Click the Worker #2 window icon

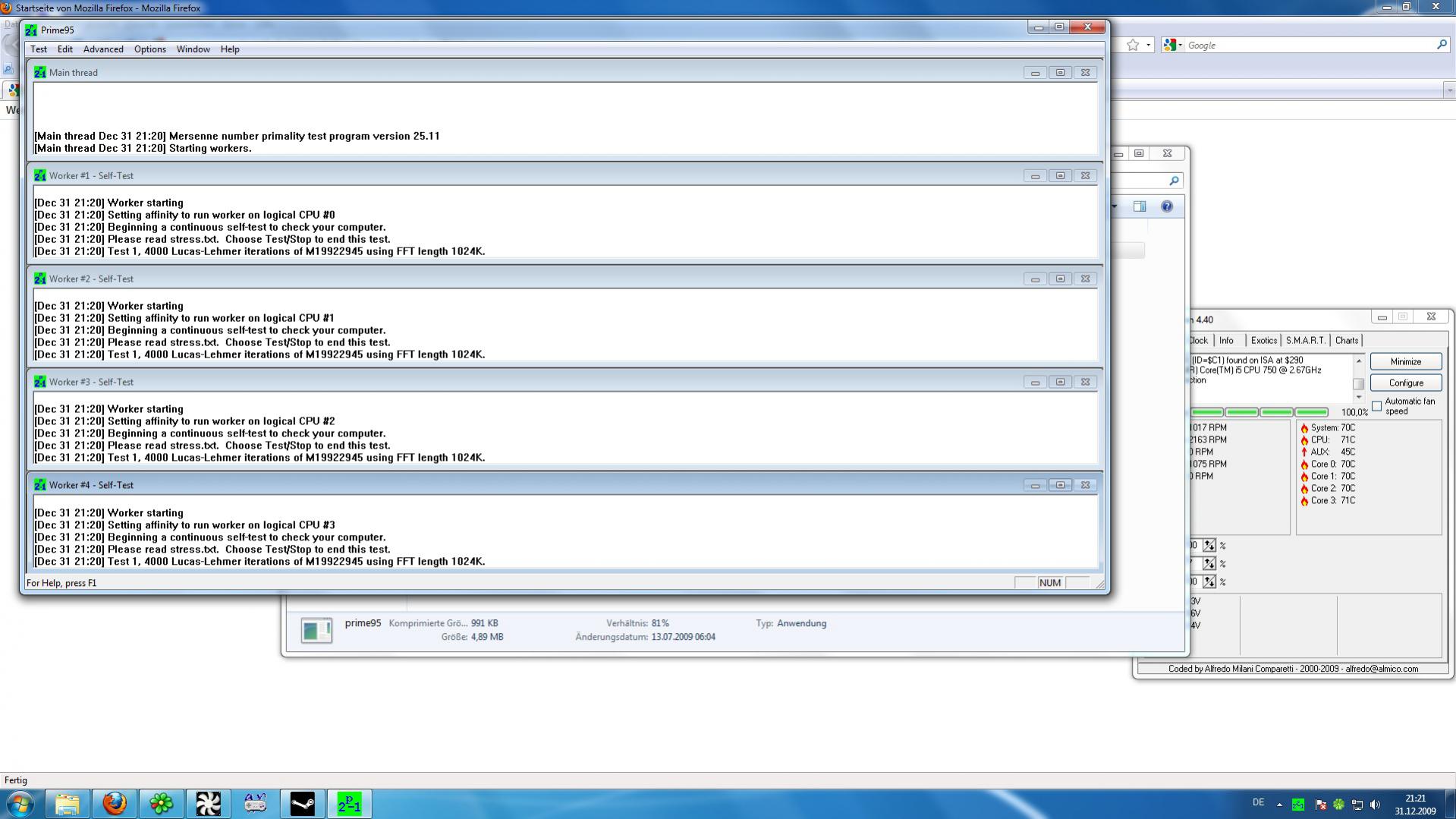click(x=40, y=279)
